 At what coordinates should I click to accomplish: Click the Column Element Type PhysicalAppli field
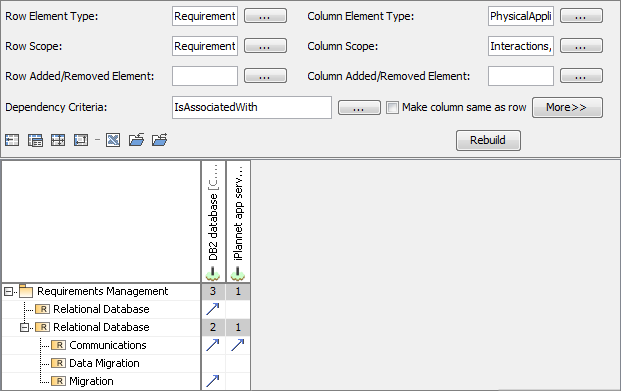(x=521, y=16)
